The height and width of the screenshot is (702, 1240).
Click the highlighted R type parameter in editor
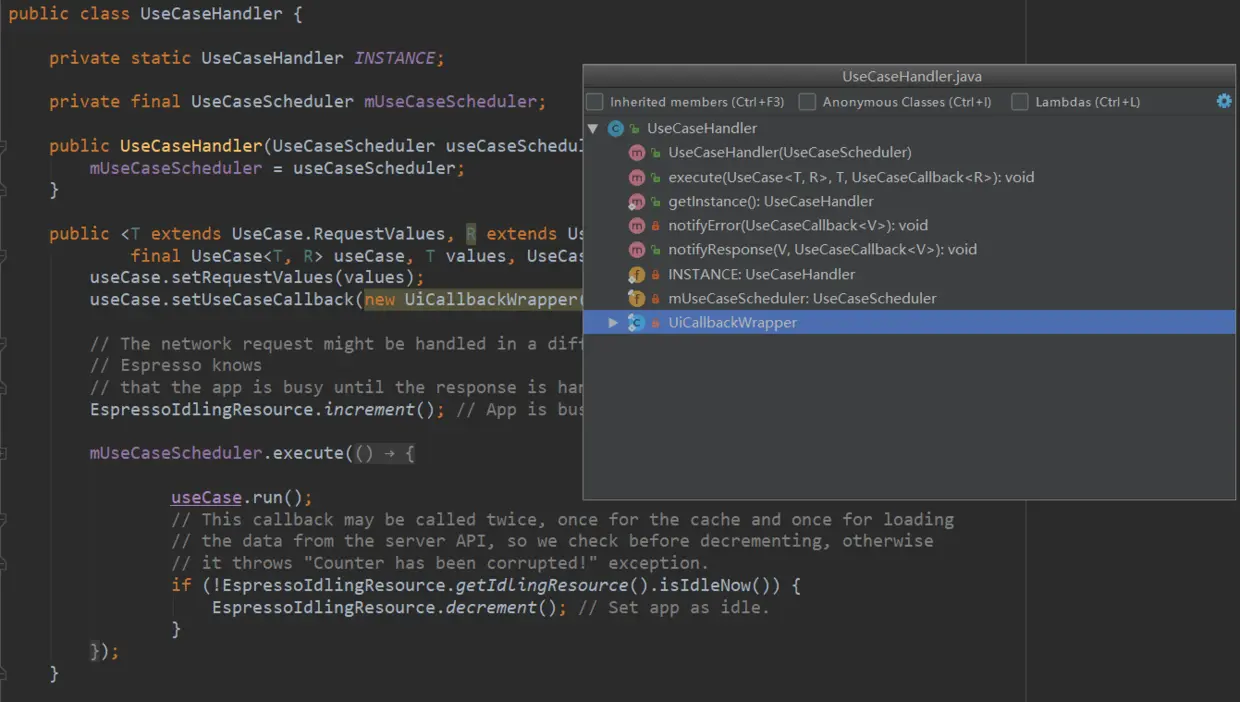471,234
